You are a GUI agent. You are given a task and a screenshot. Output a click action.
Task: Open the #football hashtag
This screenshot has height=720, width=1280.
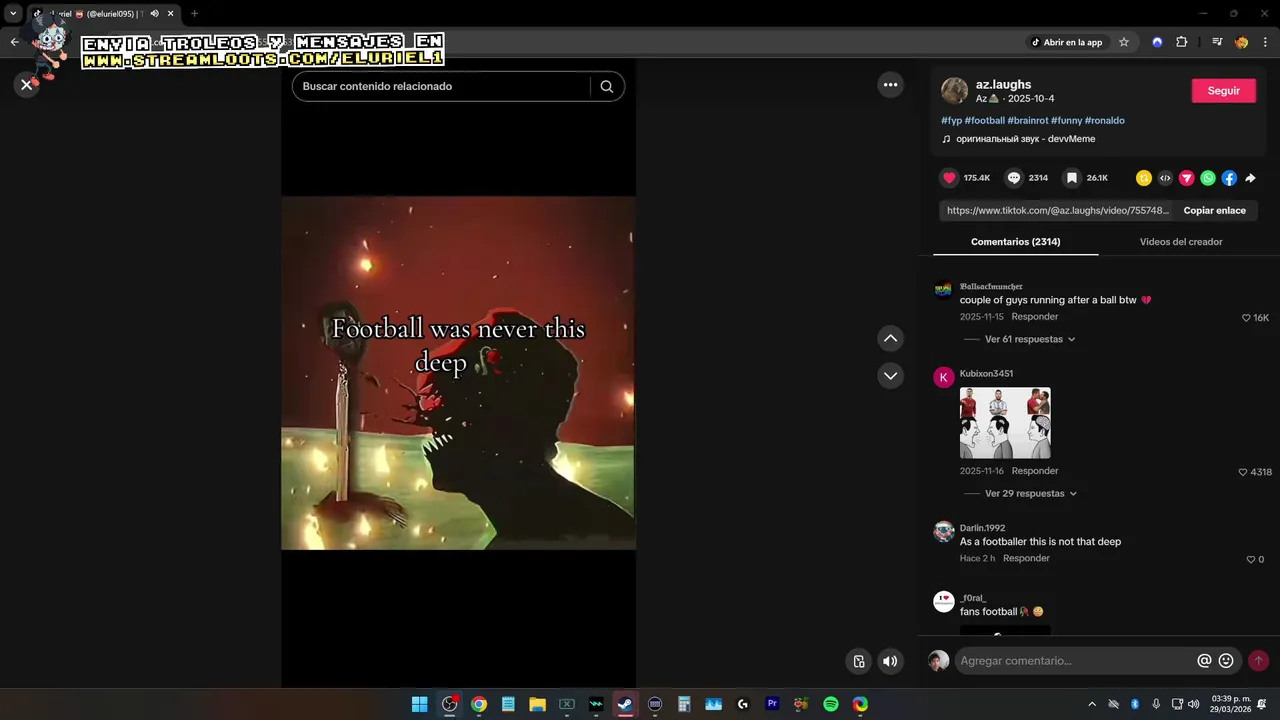click(x=985, y=120)
